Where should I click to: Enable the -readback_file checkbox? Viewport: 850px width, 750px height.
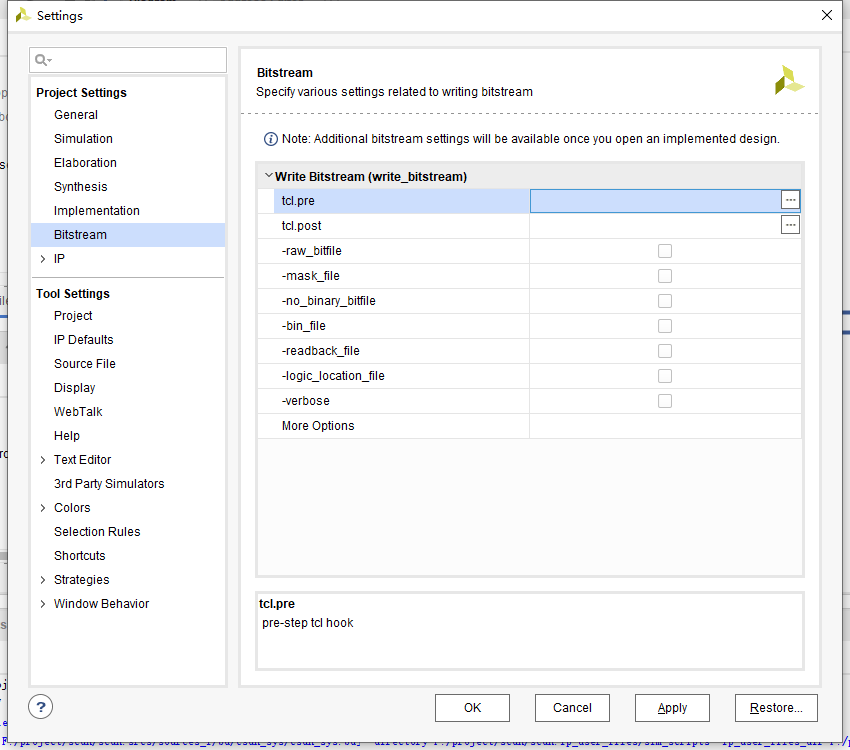coord(665,351)
